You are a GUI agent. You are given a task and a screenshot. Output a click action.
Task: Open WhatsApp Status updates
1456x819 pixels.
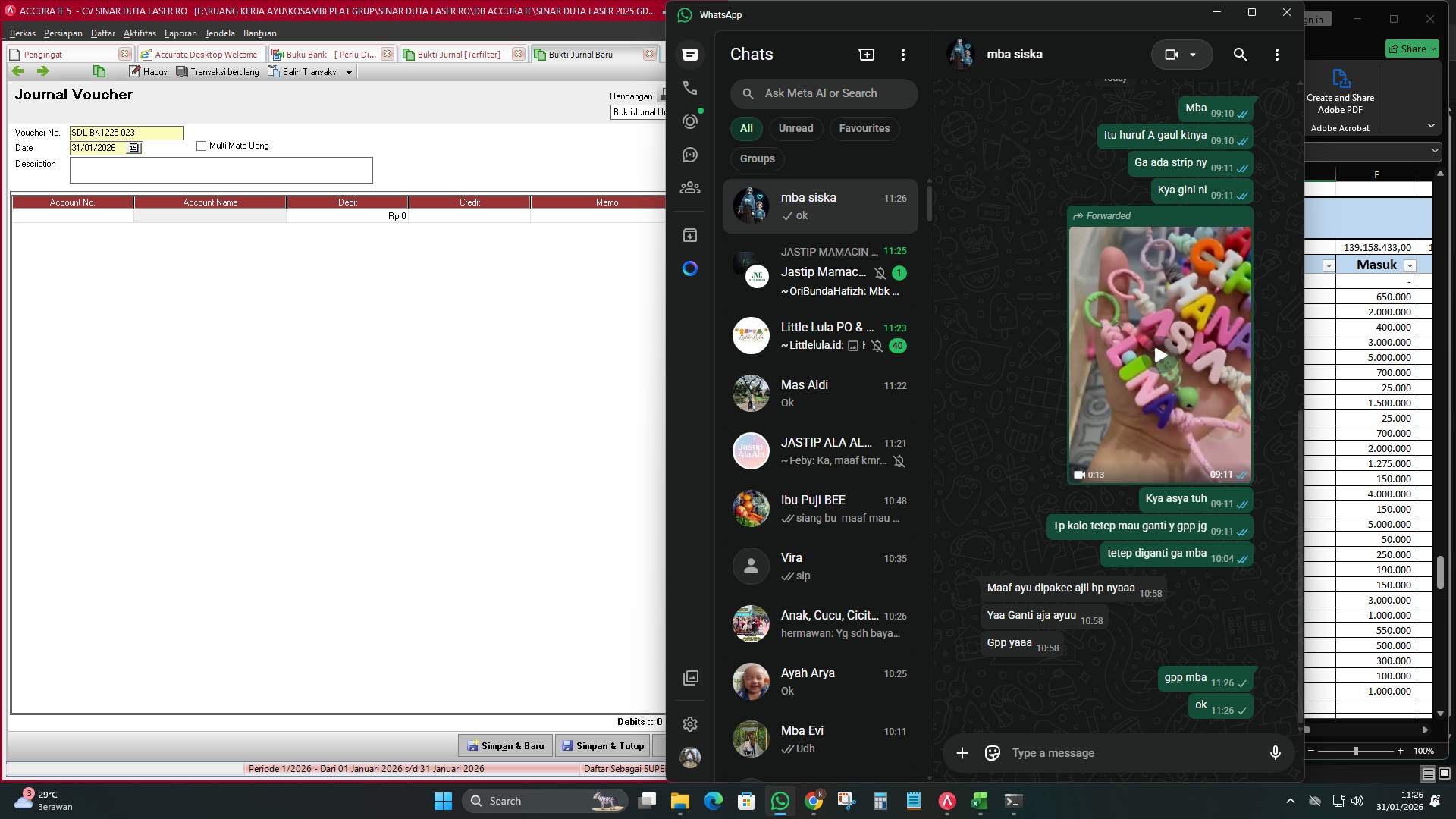tap(689, 121)
